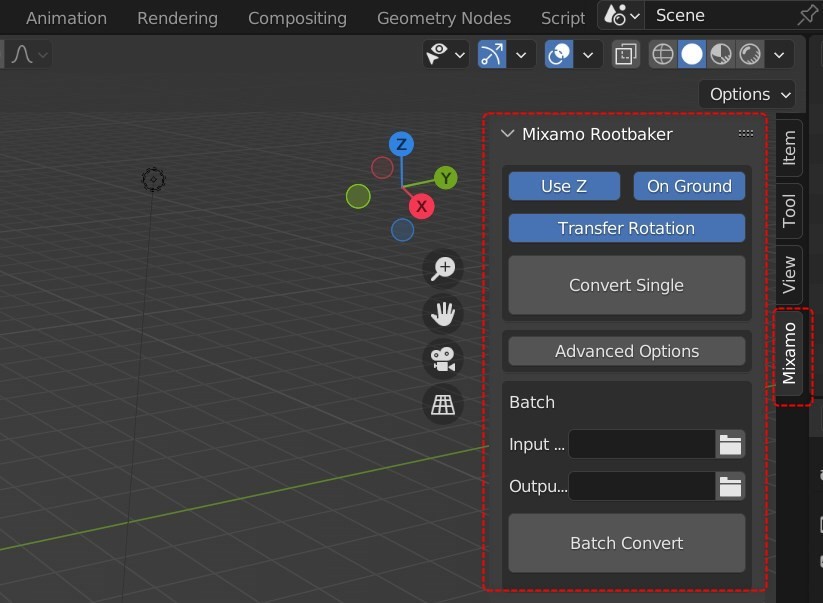Switch to the Compositing workspace tab
Screen dimensions: 823x603
[297, 18]
